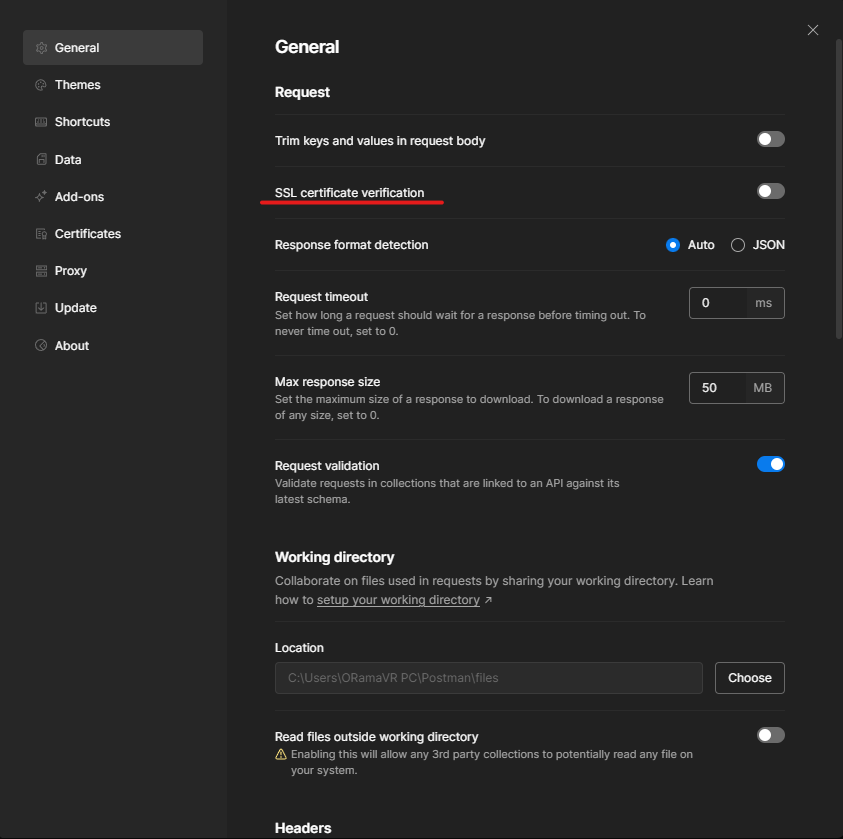Click the Proxy server icon
843x839 pixels.
[x=41, y=271]
